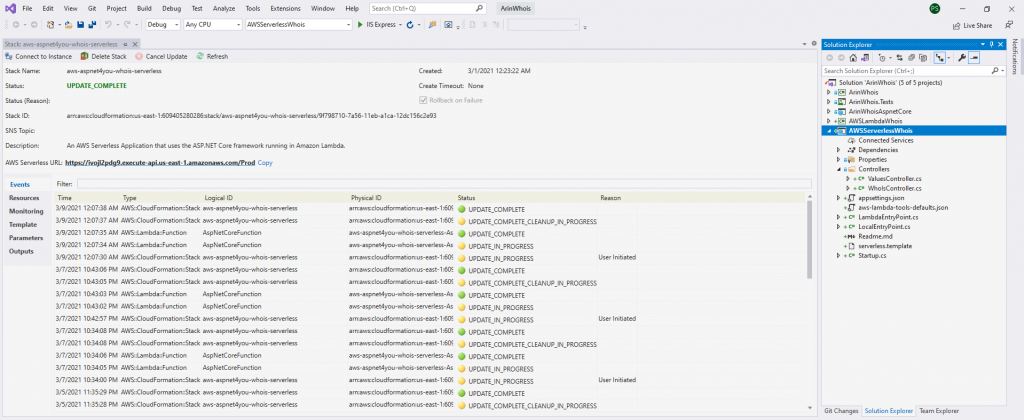The width and height of the screenshot is (1024, 420).
Task: Click the Live Share button
Action: pos(972,25)
